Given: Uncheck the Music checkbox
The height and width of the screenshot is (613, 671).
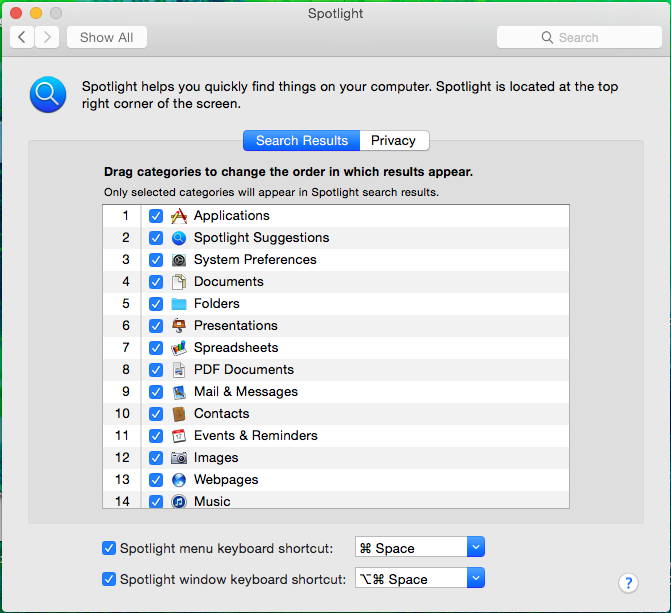Looking at the screenshot, I should point(156,501).
